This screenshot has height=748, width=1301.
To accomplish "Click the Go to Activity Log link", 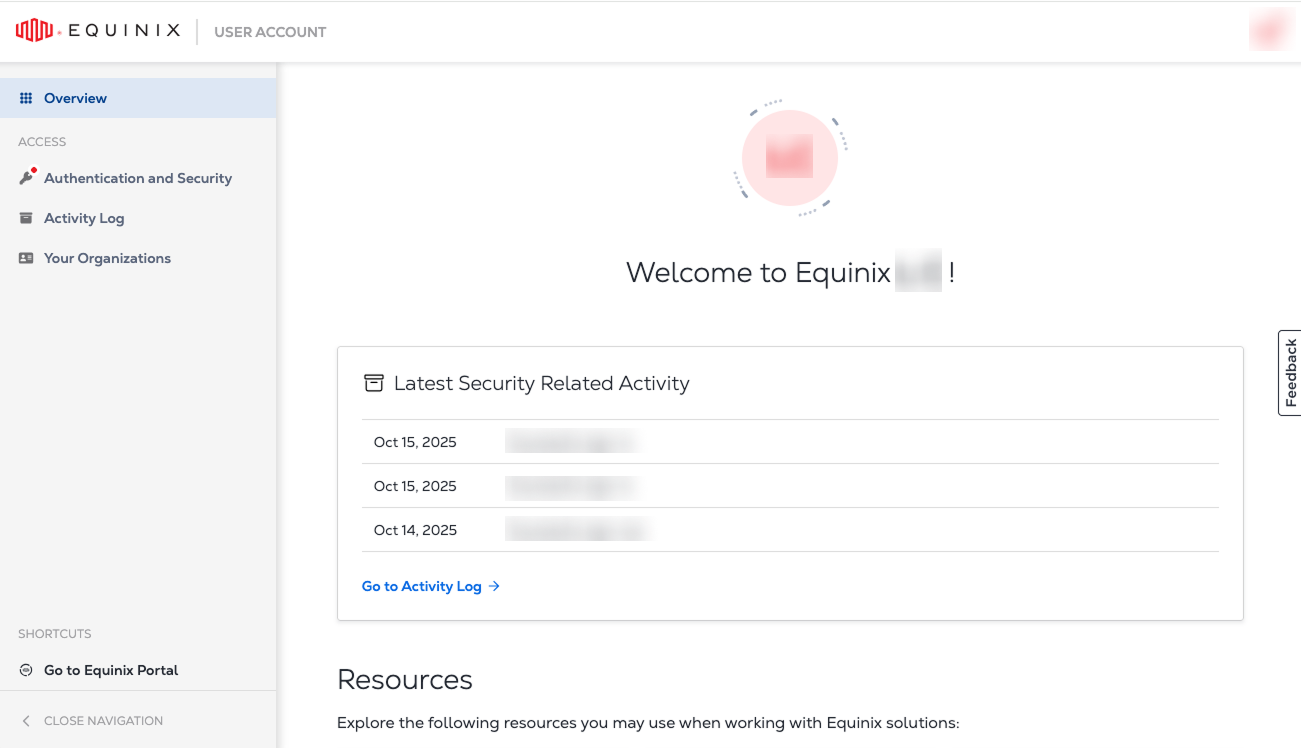I will (421, 586).
